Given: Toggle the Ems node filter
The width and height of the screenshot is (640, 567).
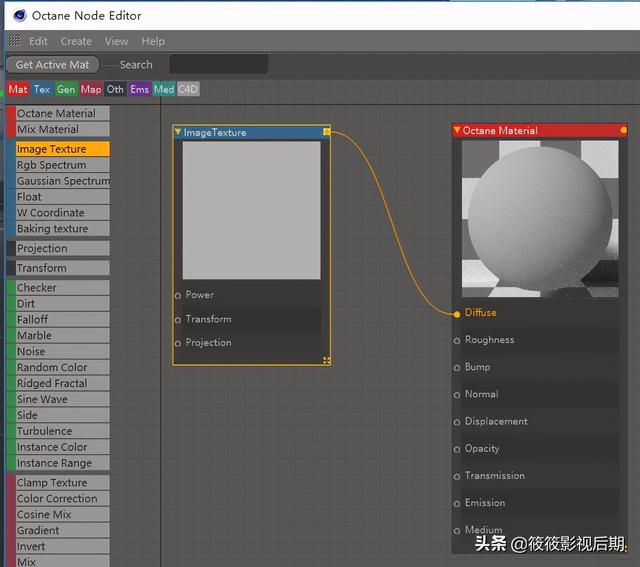Looking at the screenshot, I should (139, 89).
